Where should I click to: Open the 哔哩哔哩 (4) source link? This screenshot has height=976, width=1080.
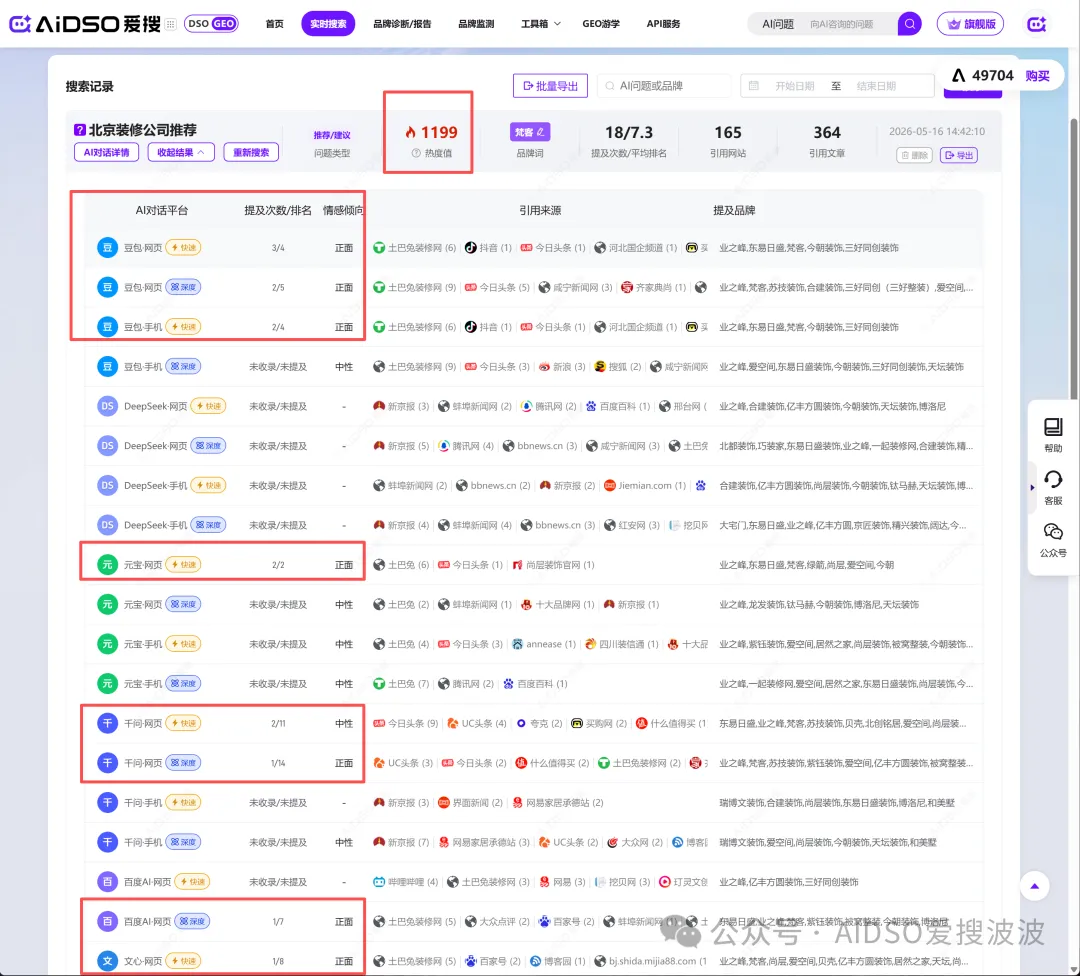(406, 881)
